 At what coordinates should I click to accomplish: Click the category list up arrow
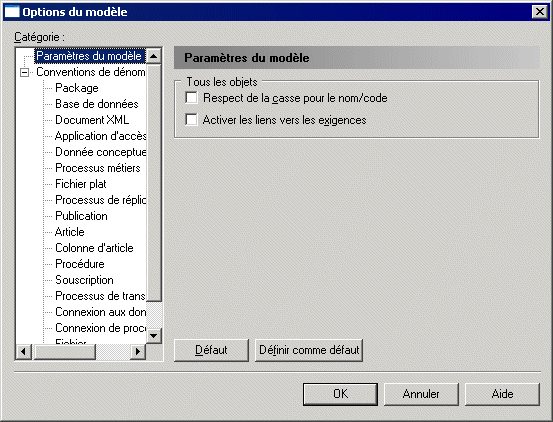pos(154,56)
